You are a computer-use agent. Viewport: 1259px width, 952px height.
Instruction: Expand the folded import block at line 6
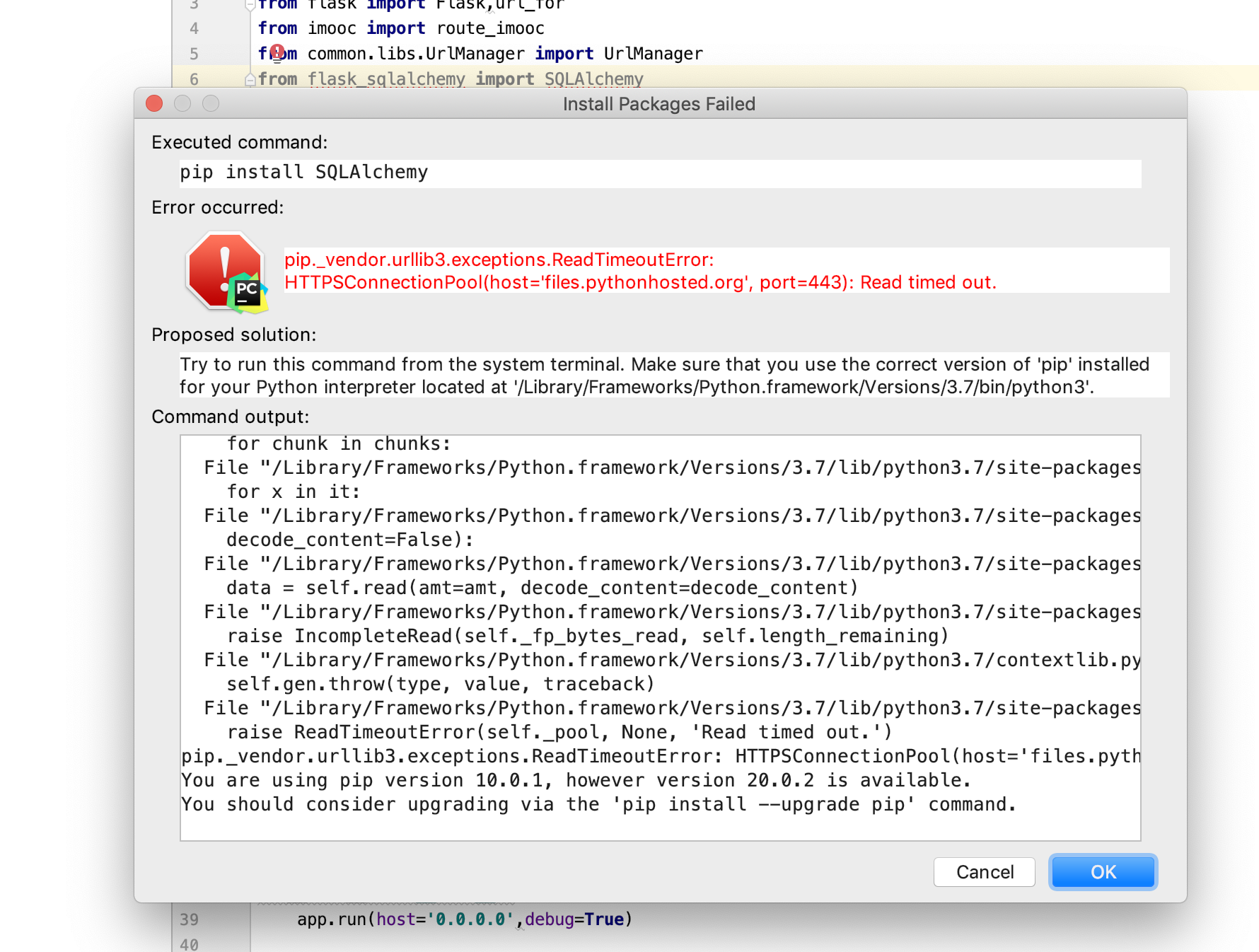click(249, 80)
